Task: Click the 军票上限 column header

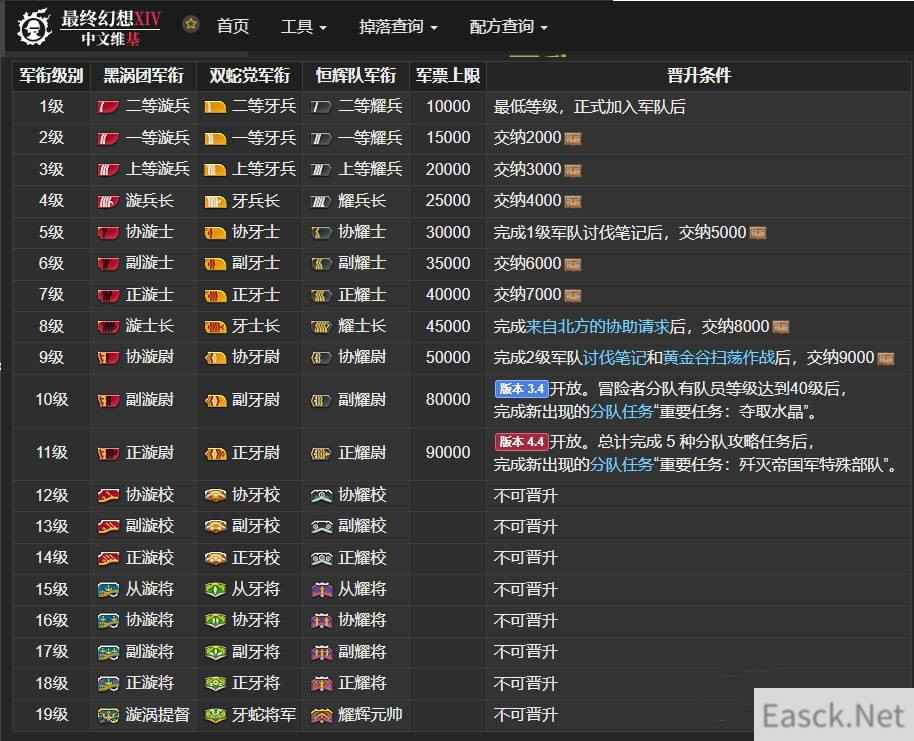Action: [448, 76]
